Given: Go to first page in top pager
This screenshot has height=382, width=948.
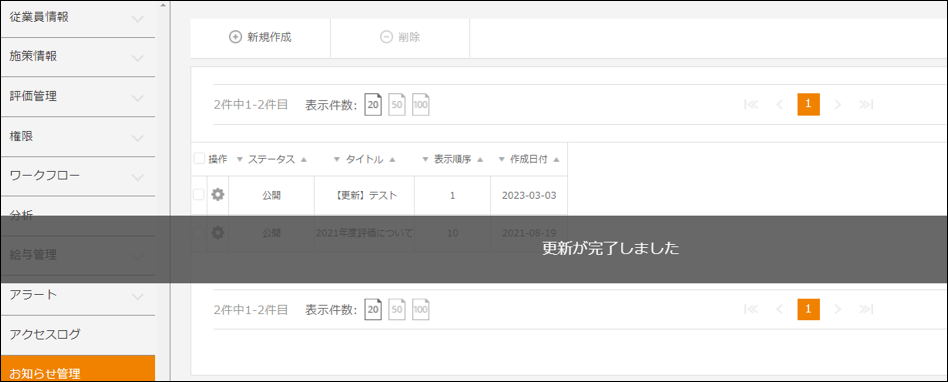Looking at the screenshot, I should pyautogui.click(x=752, y=105).
